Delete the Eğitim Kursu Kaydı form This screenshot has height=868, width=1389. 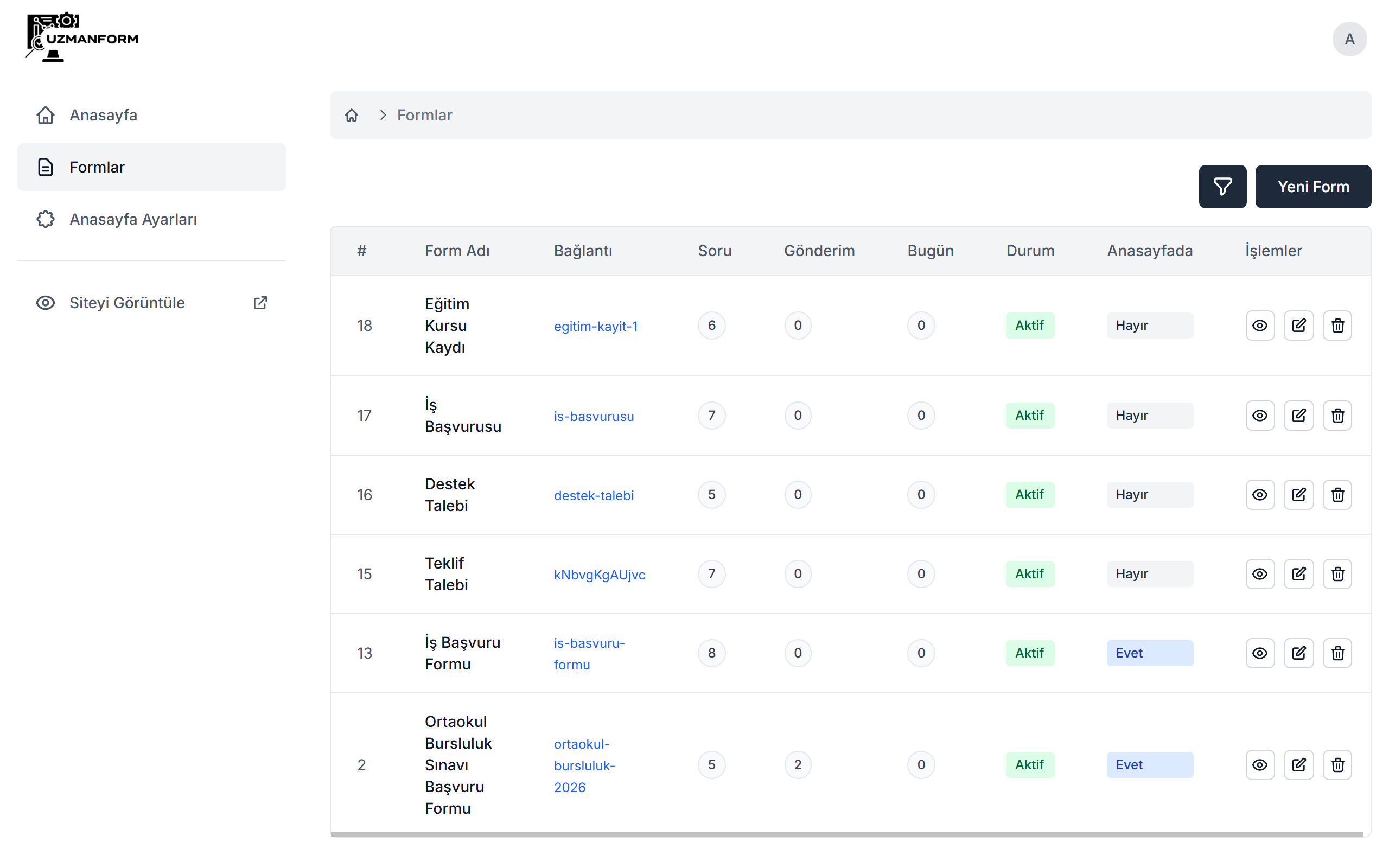point(1337,325)
